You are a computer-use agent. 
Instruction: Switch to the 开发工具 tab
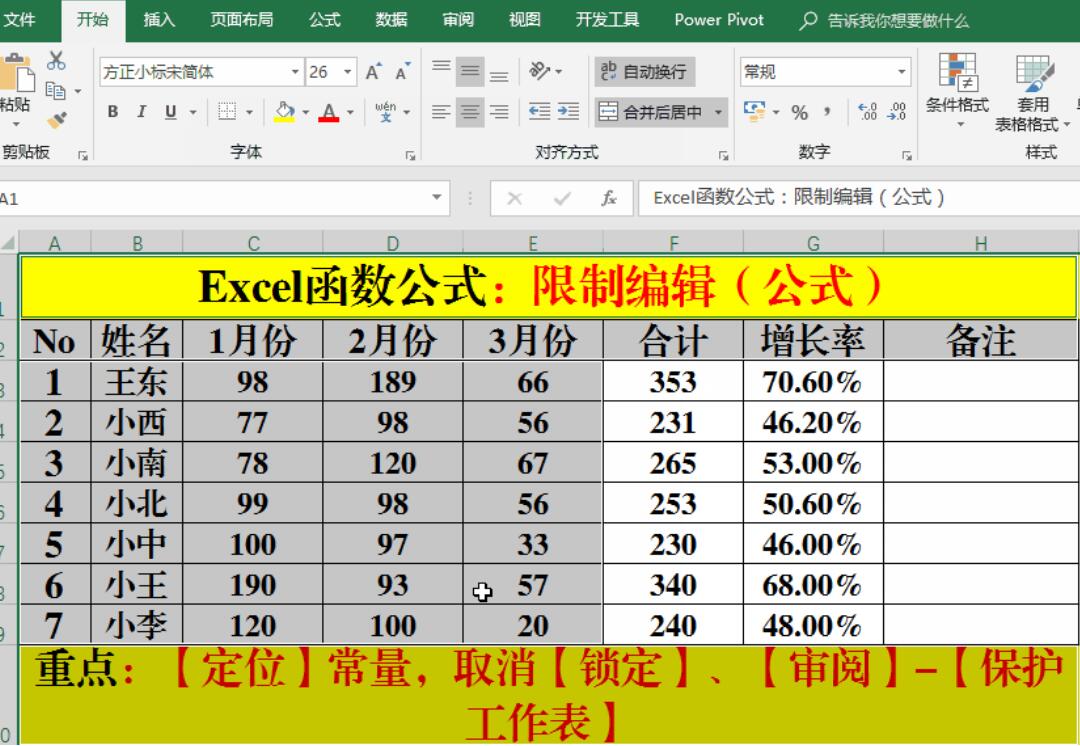coord(608,19)
